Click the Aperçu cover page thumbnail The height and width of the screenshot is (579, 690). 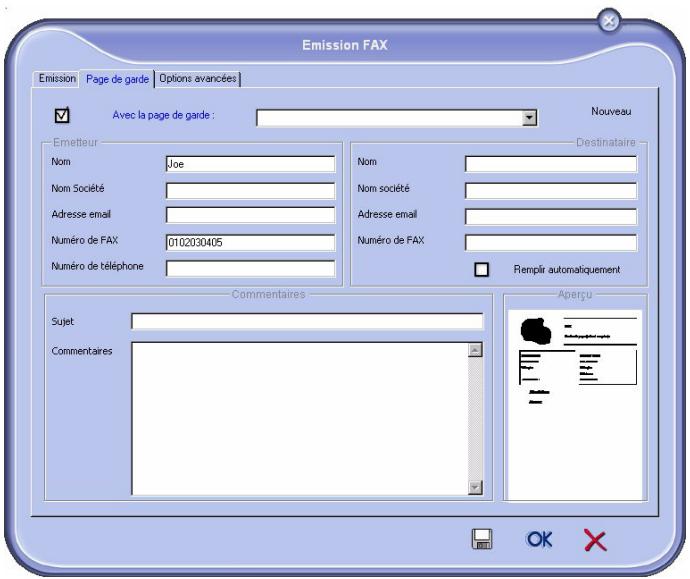[x=575, y=405]
